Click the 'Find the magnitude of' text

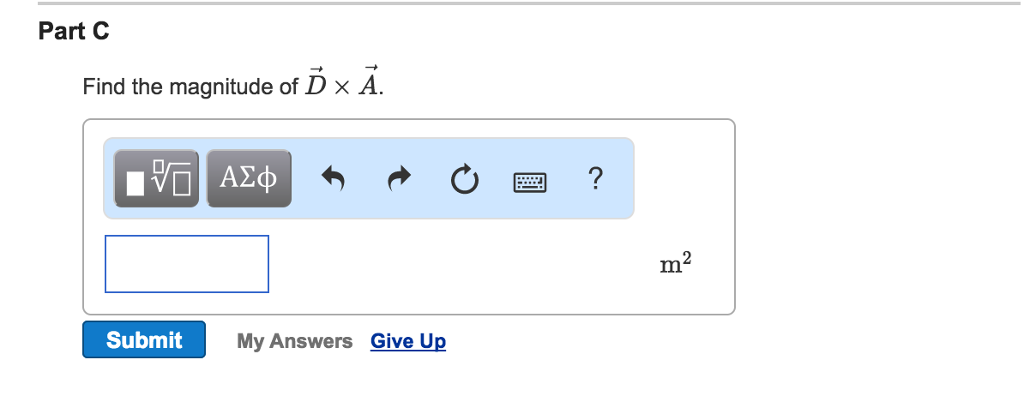pyautogui.click(x=190, y=87)
